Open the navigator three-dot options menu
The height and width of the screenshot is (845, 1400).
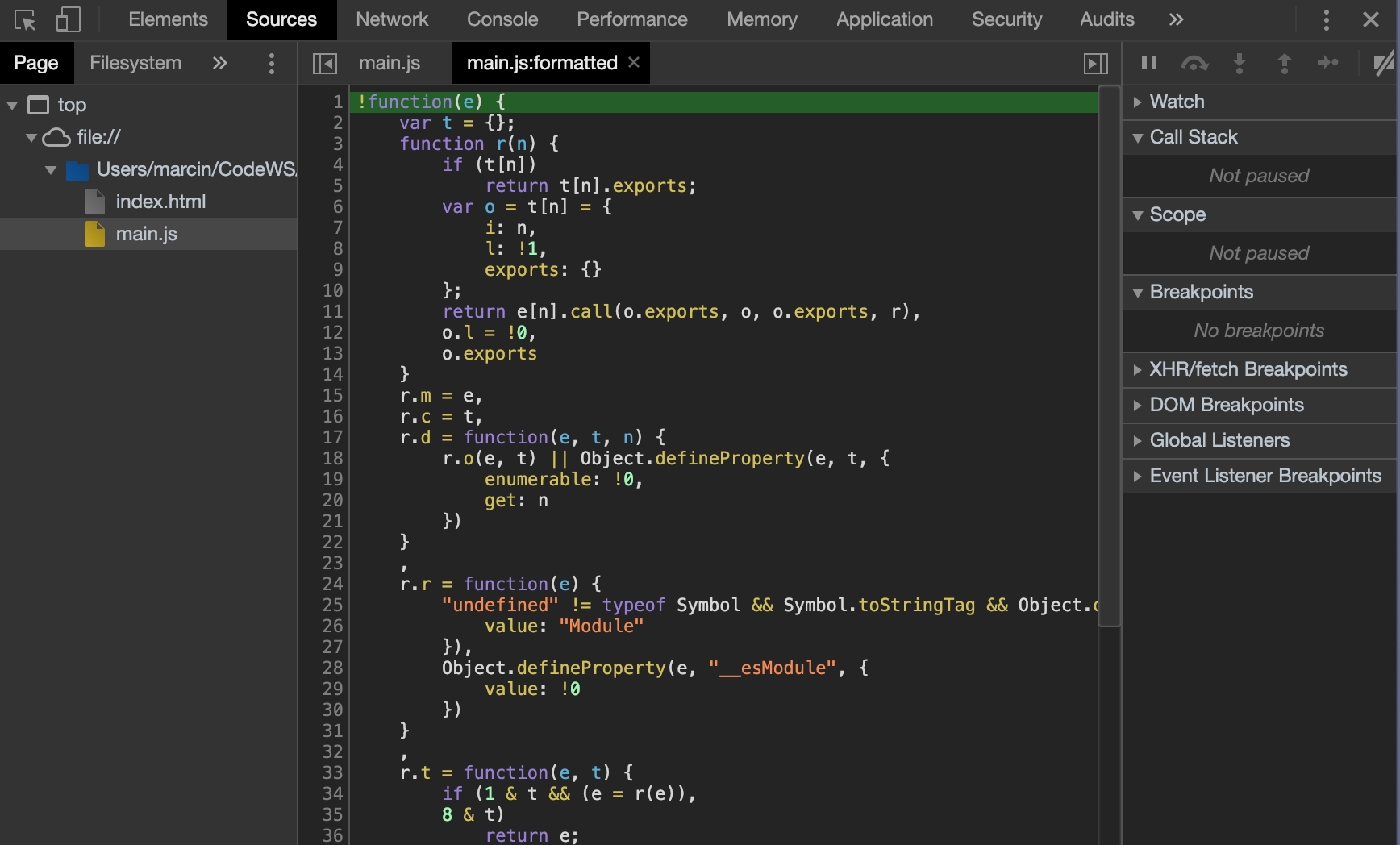pos(272,63)
